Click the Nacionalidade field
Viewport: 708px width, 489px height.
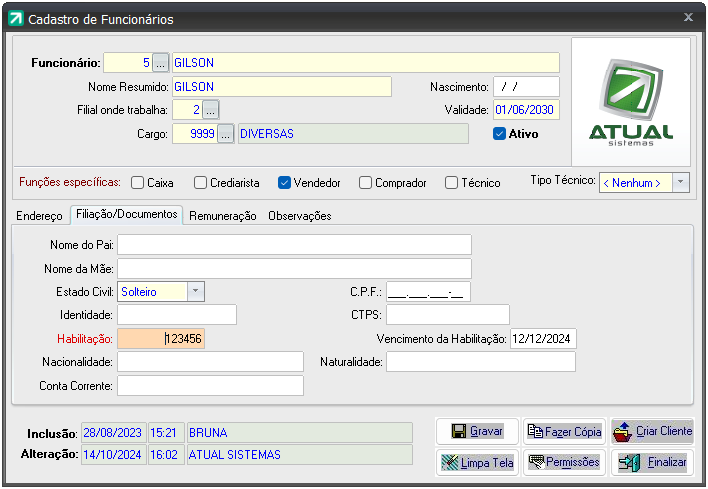coord(210,362)
